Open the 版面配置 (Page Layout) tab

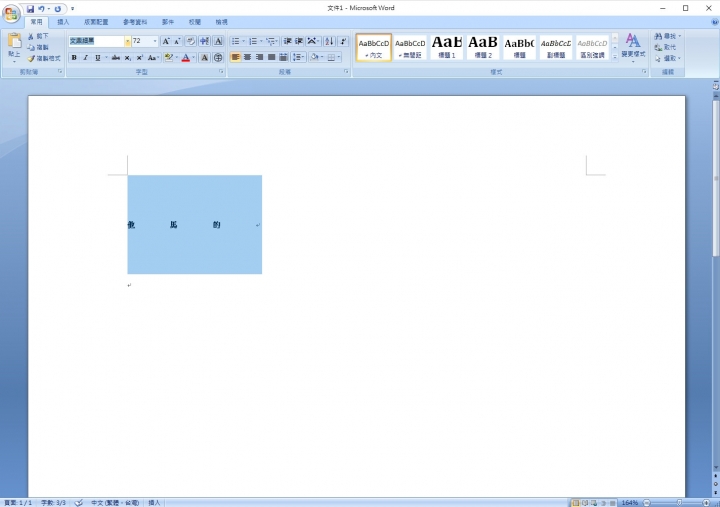click(96, 22)
